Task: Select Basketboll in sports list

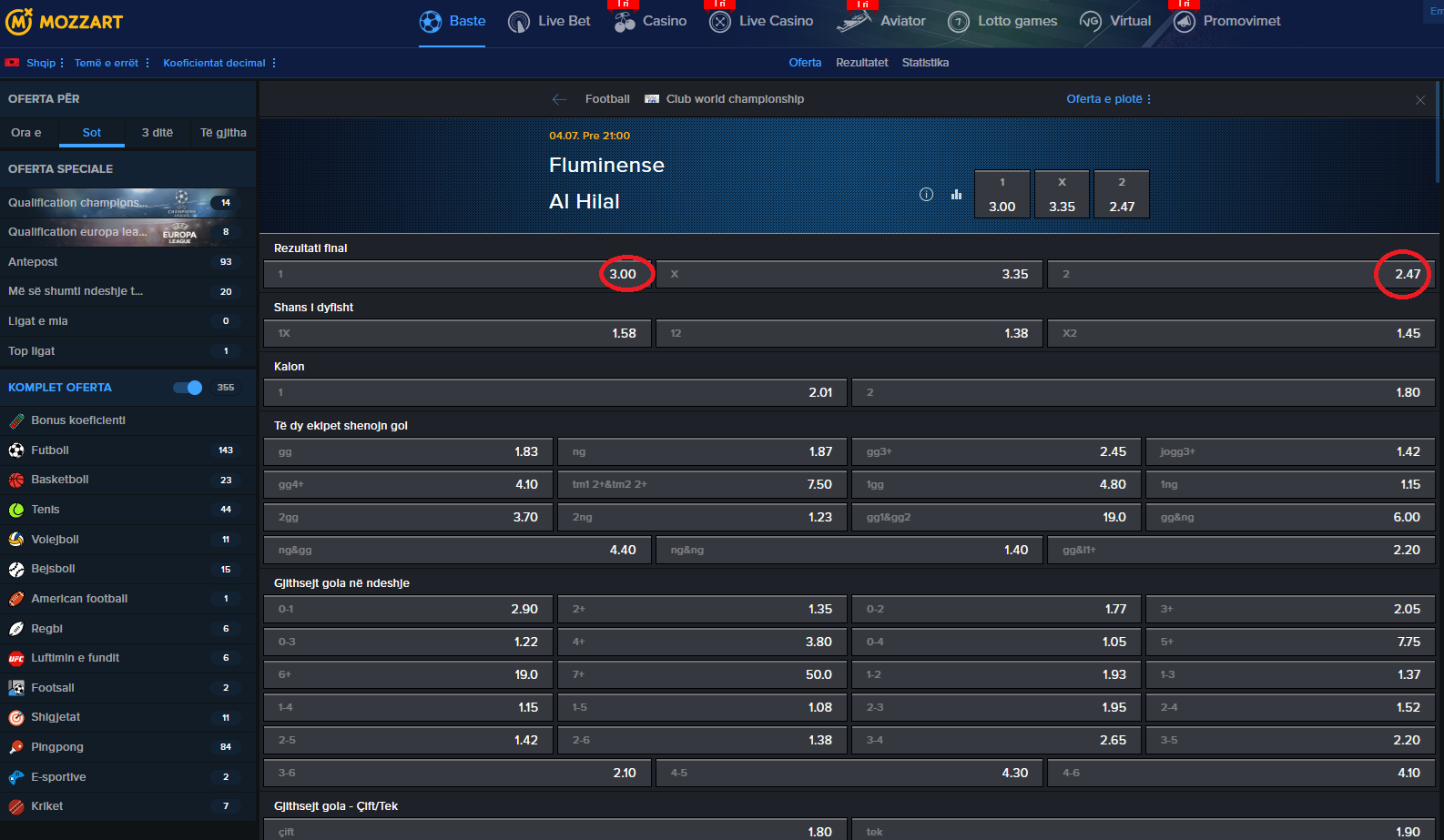Action: [x=127, y=480]
